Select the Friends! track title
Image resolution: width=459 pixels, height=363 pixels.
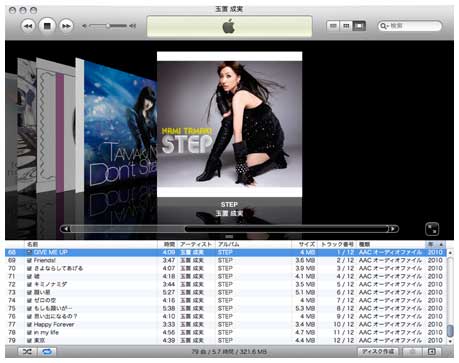(x=45, y=260)
